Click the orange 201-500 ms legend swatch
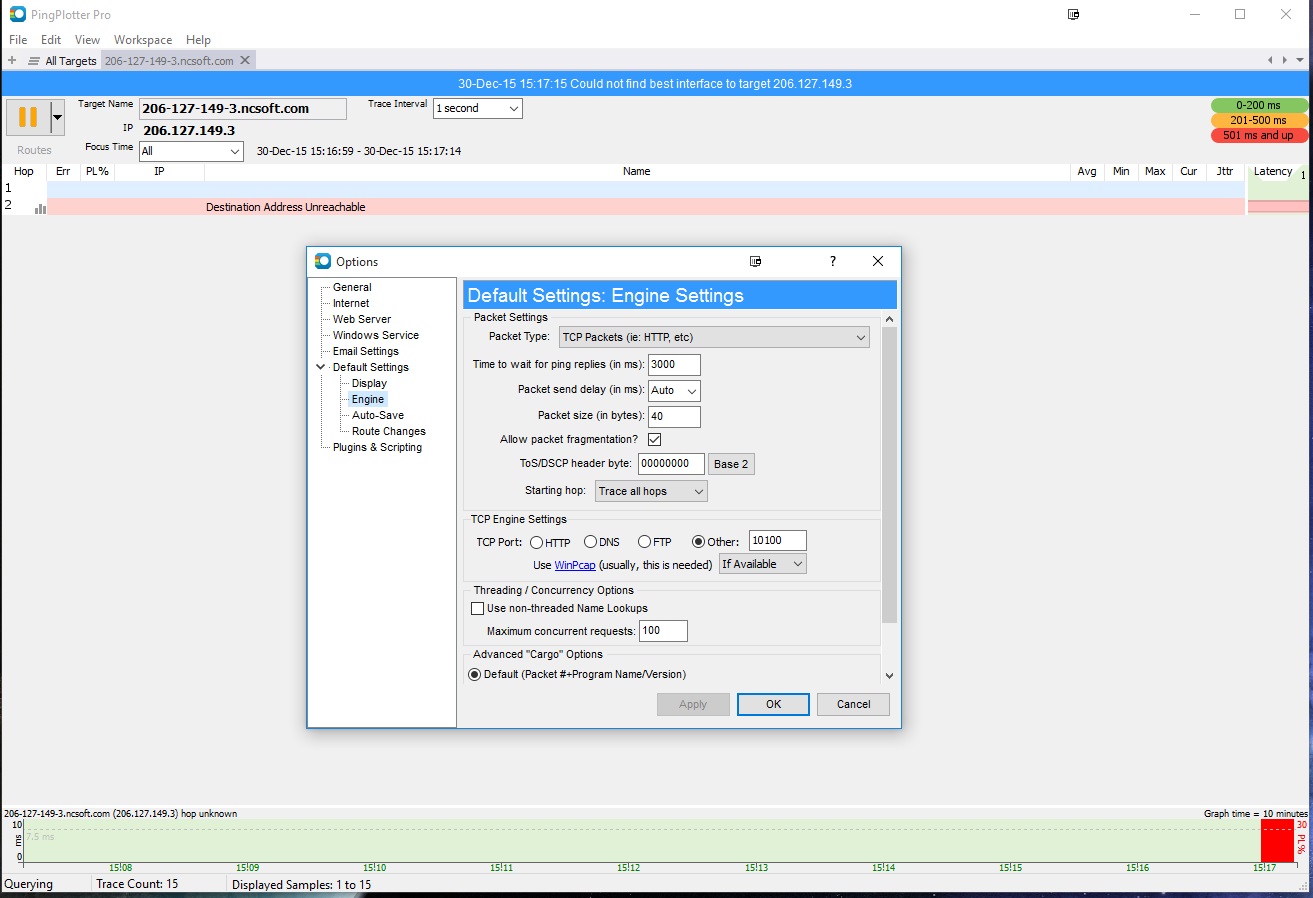Viewport: 1313px width, 898px height. click(1259, 120)
